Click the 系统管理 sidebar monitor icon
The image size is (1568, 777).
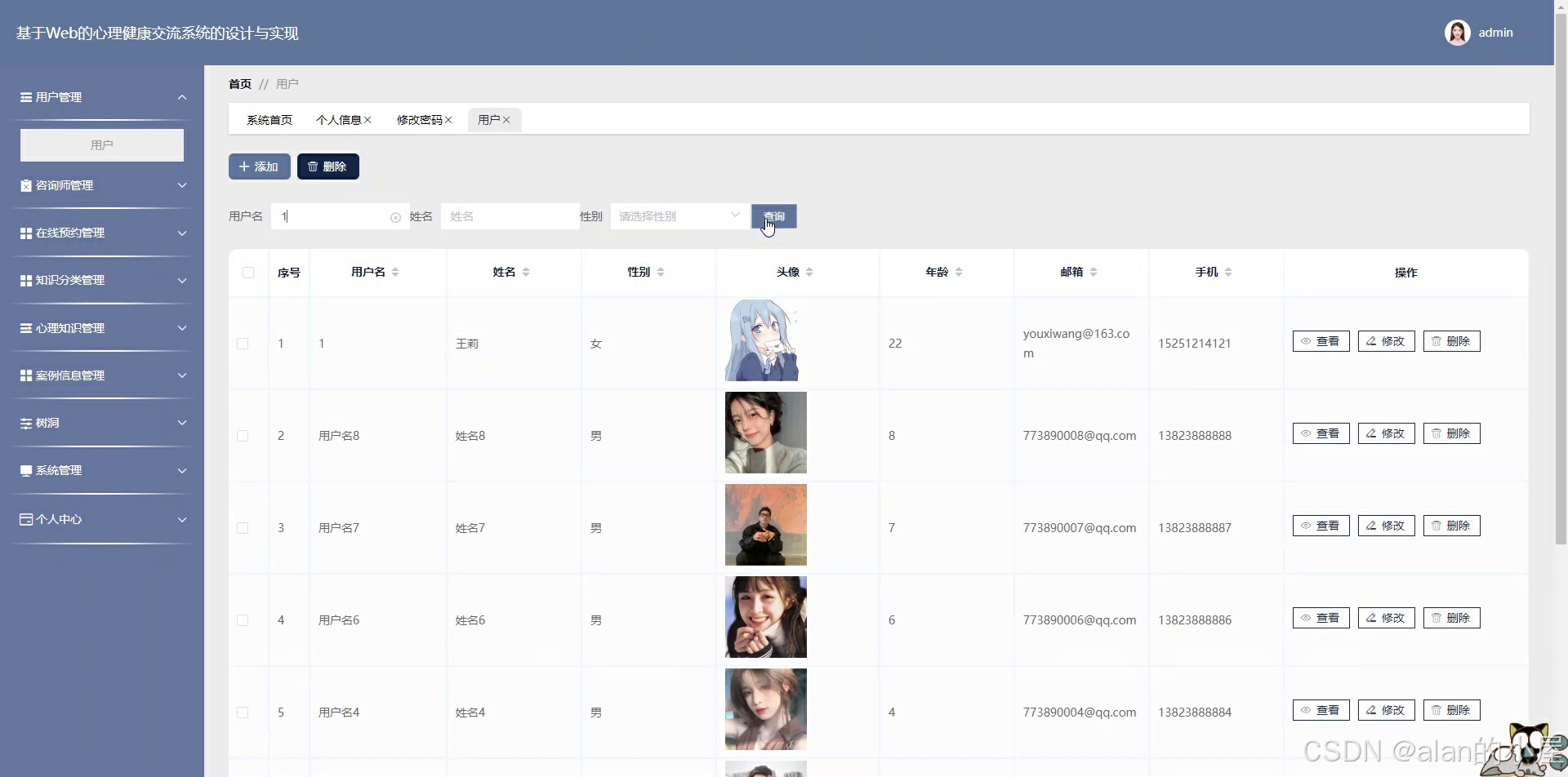[26, 470]
